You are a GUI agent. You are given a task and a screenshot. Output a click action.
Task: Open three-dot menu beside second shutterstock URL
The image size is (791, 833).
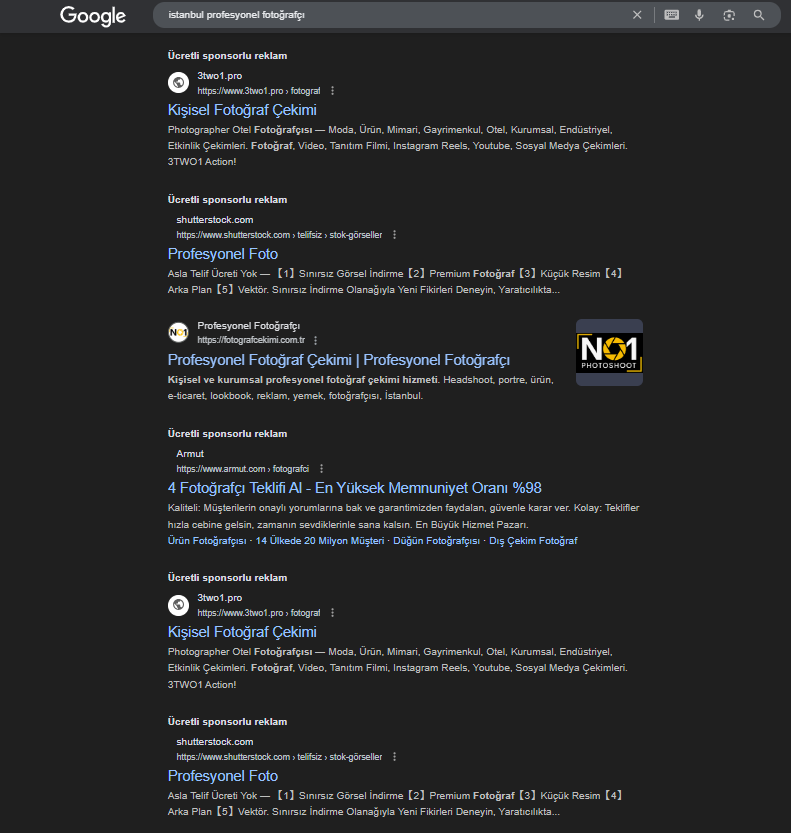point(394,757)
